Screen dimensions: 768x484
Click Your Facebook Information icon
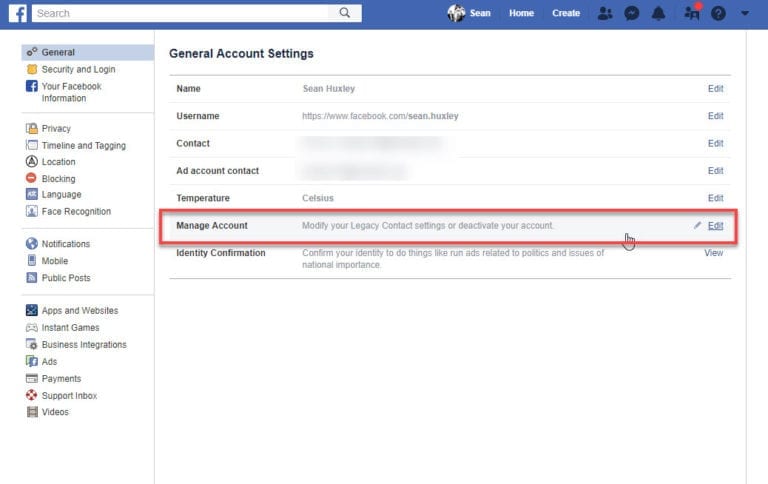pos(32,86)
